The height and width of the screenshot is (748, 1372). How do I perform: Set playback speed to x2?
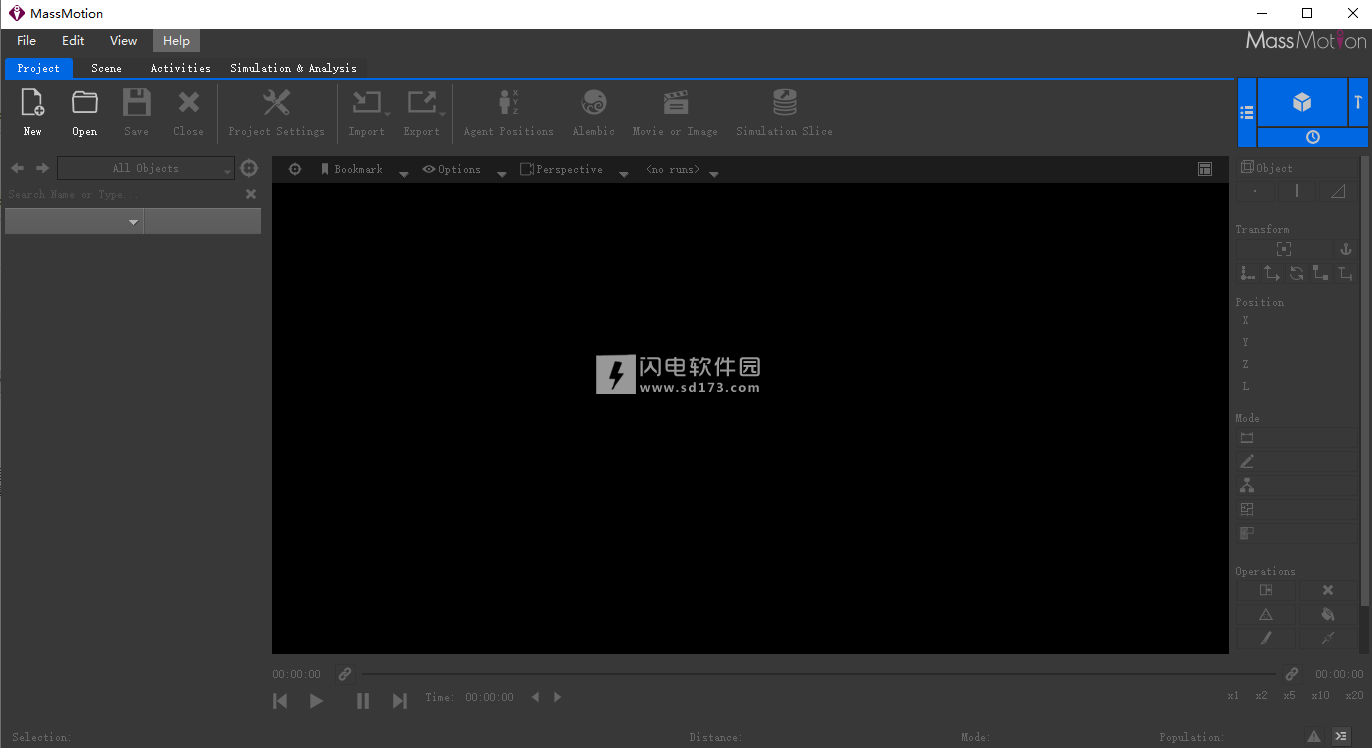1261,696
